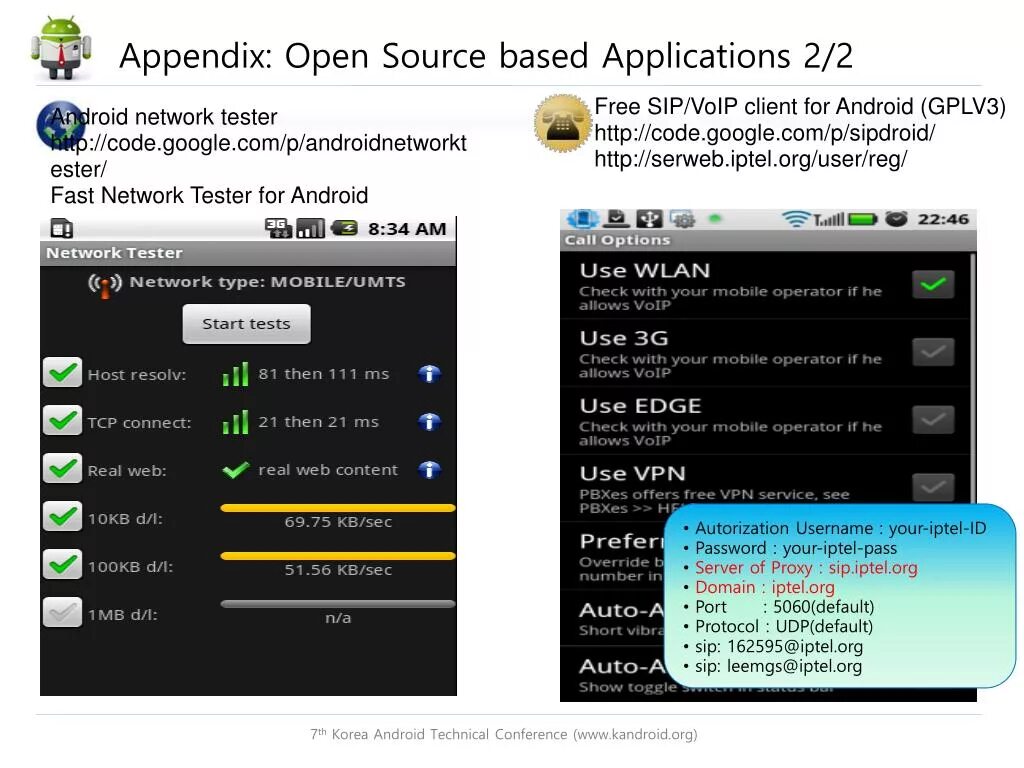Click the 8:34 AM clock in Network Tester
The image size is (1024, 768).
(x=407, y=229)
